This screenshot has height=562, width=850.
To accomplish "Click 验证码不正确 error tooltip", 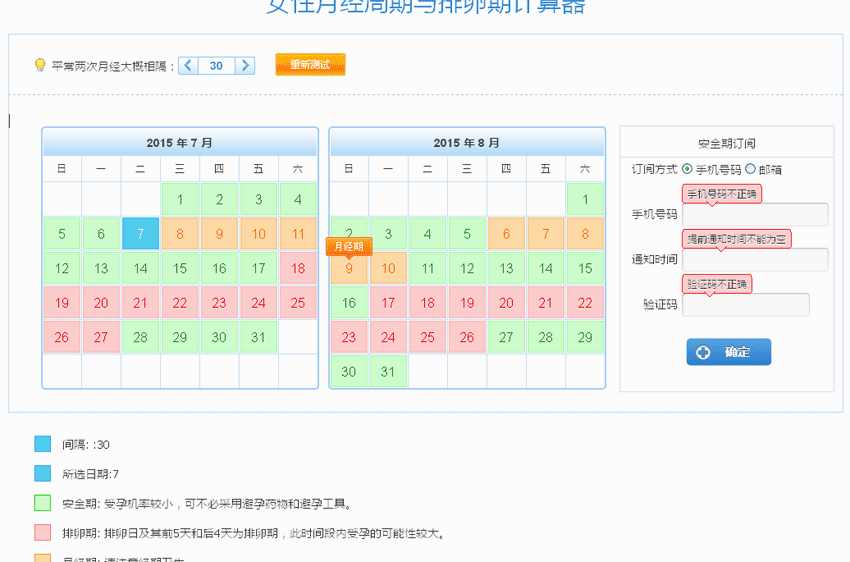I will click(x=717, y=284).
